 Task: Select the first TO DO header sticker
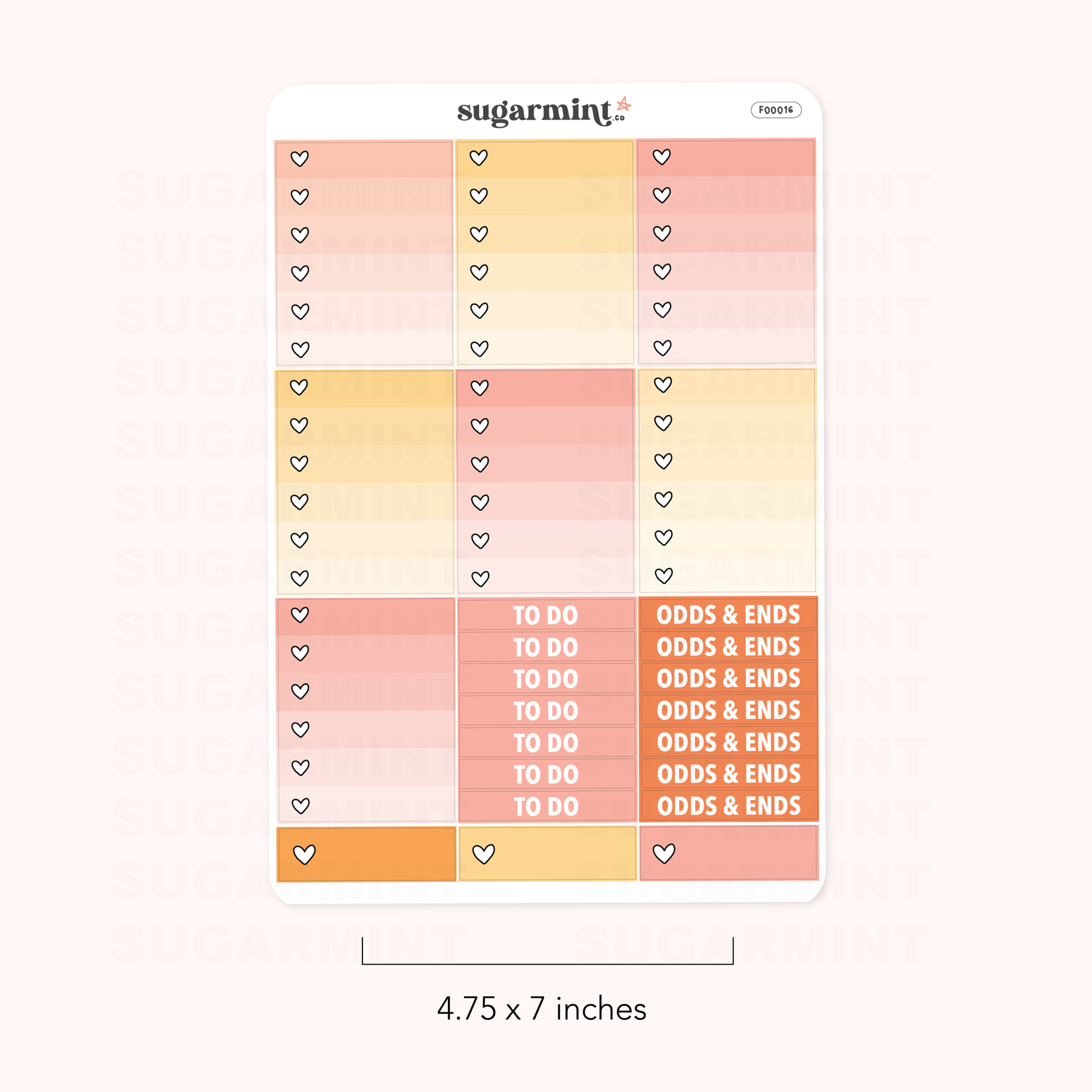[x=546, y=615]
